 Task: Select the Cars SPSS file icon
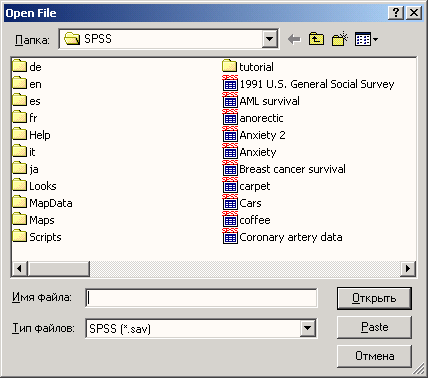pos(230,202)
